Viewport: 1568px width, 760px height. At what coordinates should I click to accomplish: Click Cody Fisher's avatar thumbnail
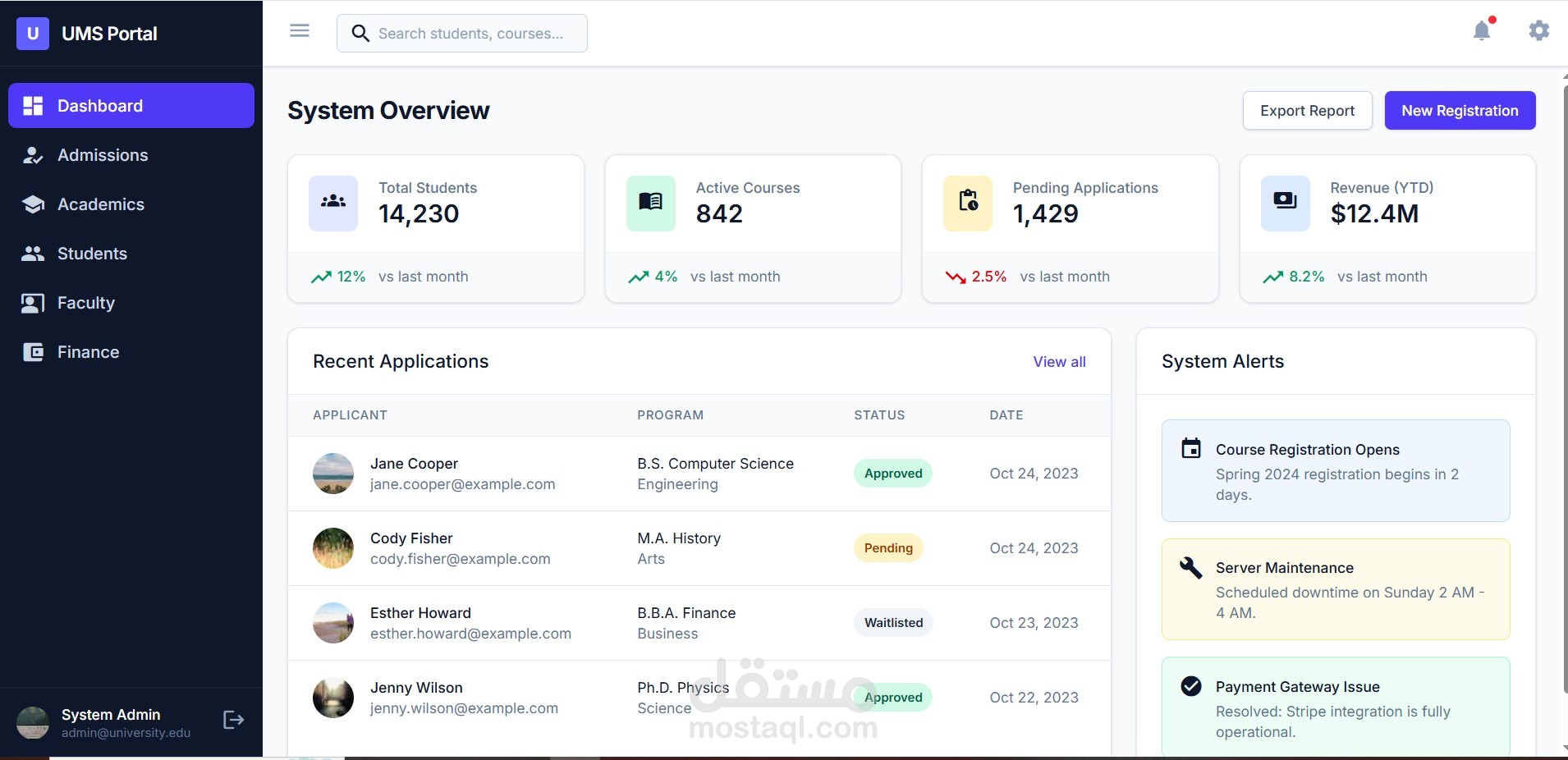coord(333,548)
